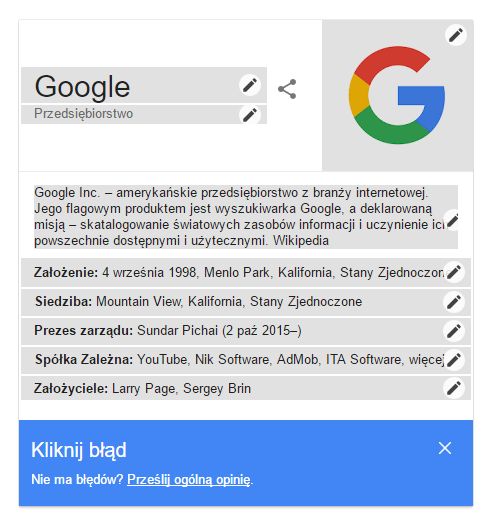Click Sergey Brin in the founders row

click(217, 388)
